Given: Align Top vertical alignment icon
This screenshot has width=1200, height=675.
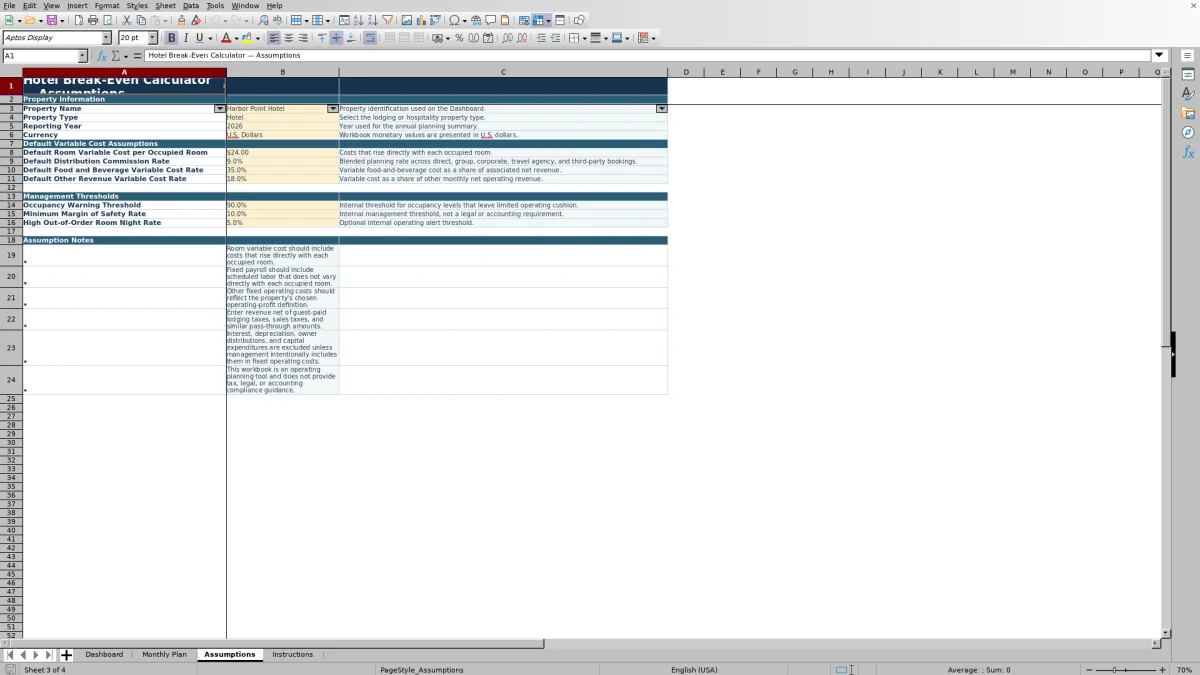Looking at the screenshot, I should [x=322, y=38].
